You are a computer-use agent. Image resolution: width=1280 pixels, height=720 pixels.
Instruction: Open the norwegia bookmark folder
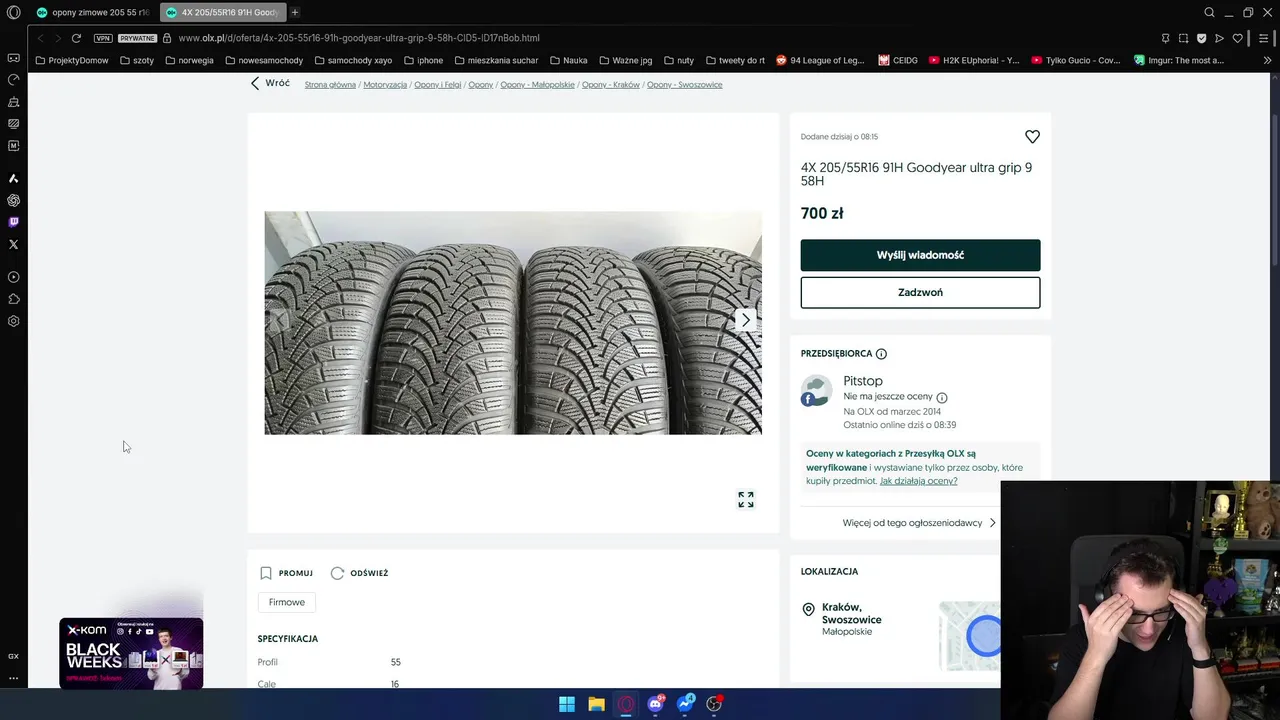tap(189, 60)
